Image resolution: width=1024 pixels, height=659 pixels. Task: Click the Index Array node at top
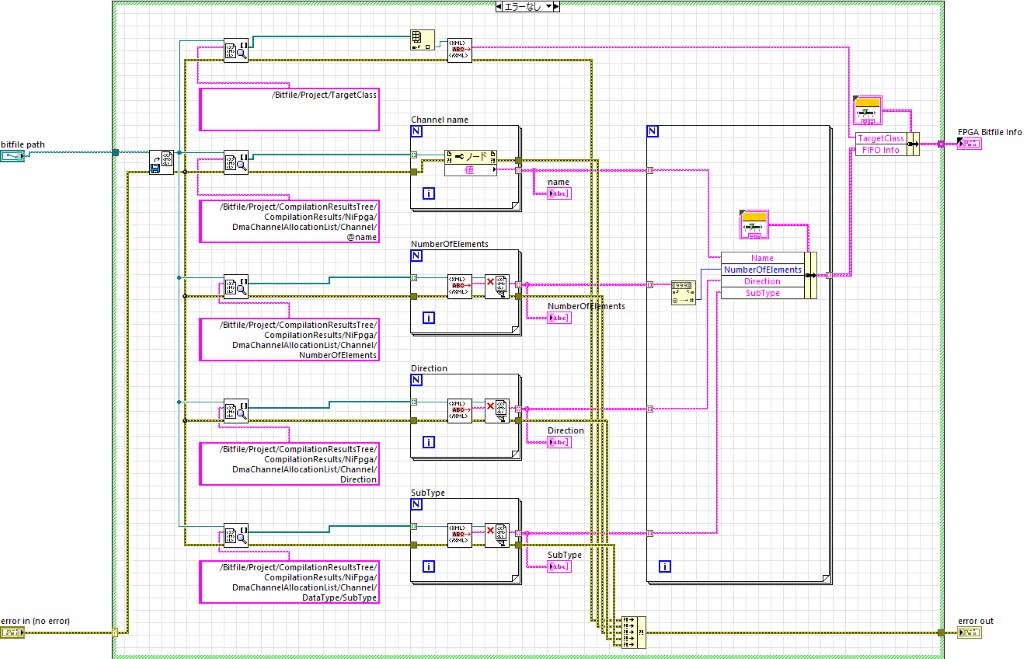[423, 40]
